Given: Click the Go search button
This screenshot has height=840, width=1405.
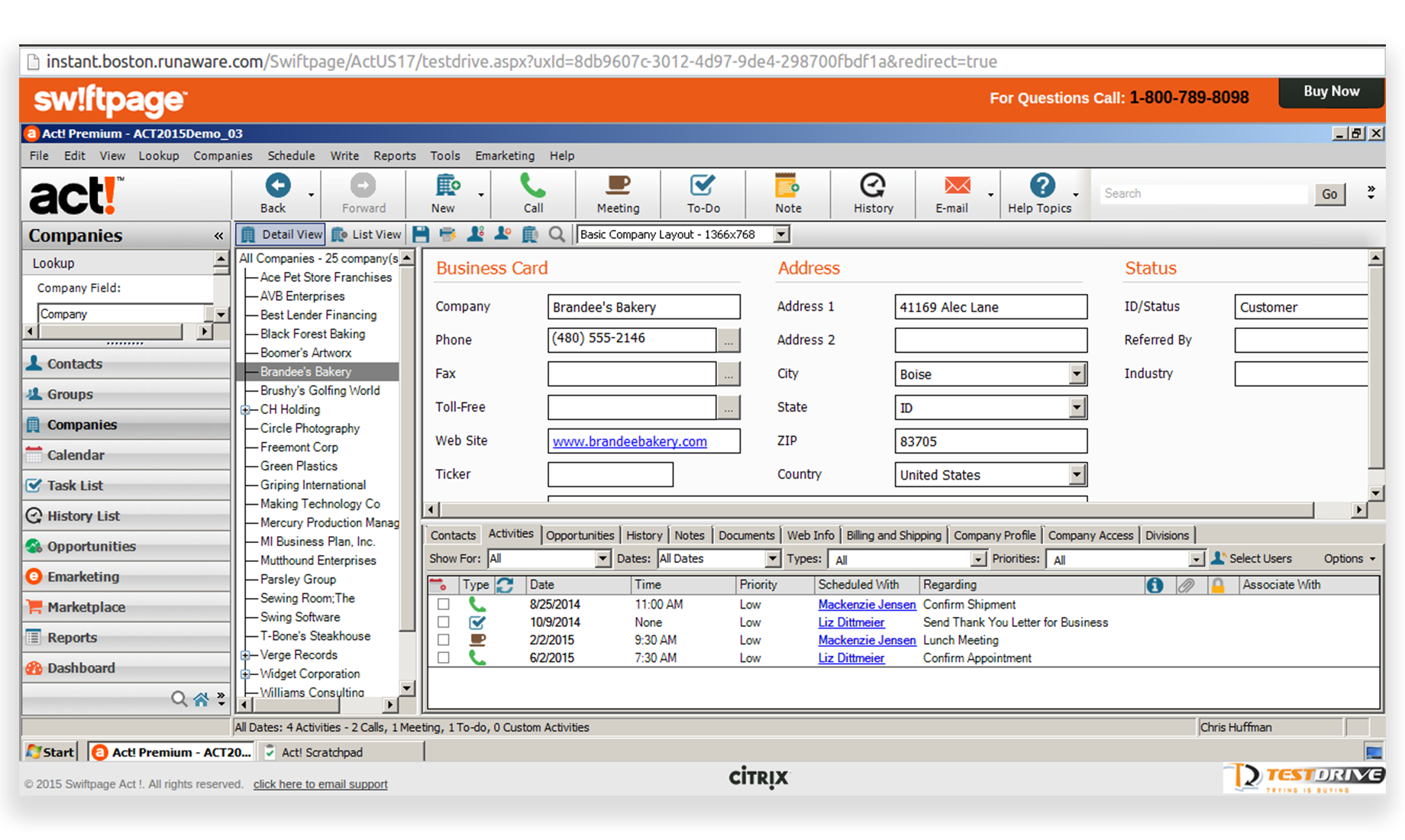Looking at the screenshot, I should pos(1329,194).
